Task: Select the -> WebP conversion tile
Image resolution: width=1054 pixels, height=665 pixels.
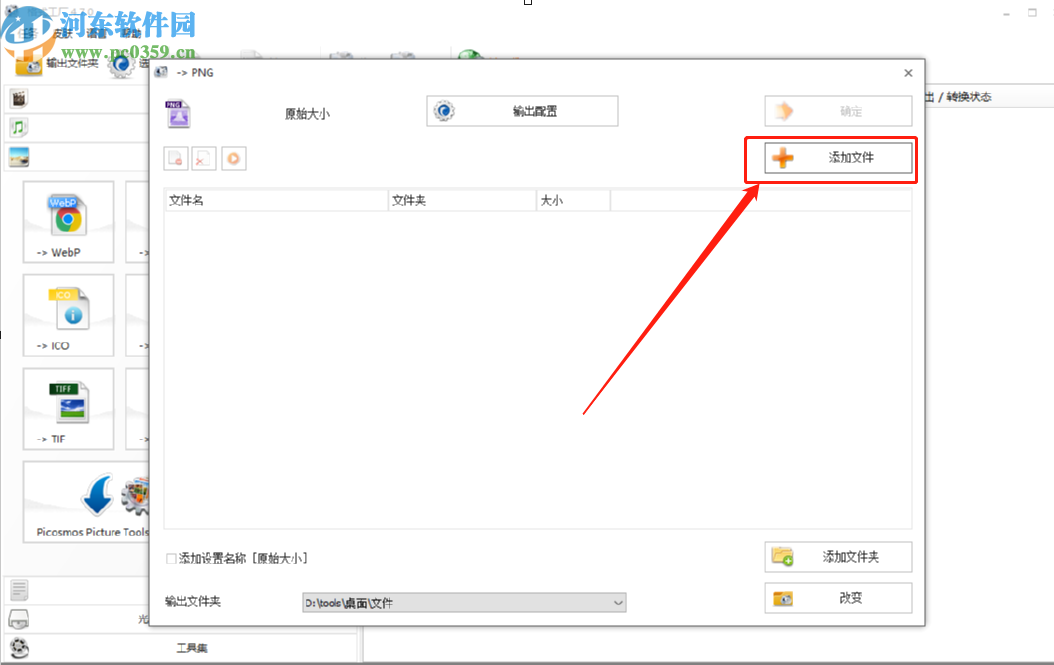Action: (x=69, y=222)
